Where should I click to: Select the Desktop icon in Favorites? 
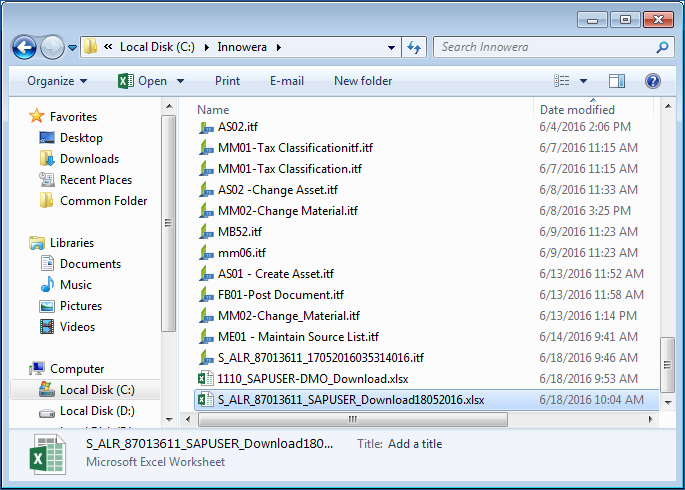pos(47,138)
